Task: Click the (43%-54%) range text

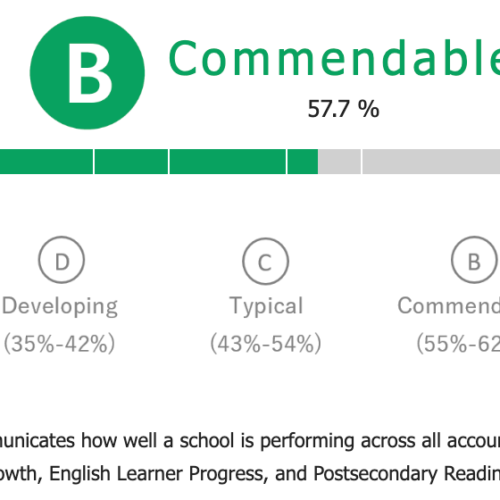Action: pyautogui.click(x=266, y=343)
